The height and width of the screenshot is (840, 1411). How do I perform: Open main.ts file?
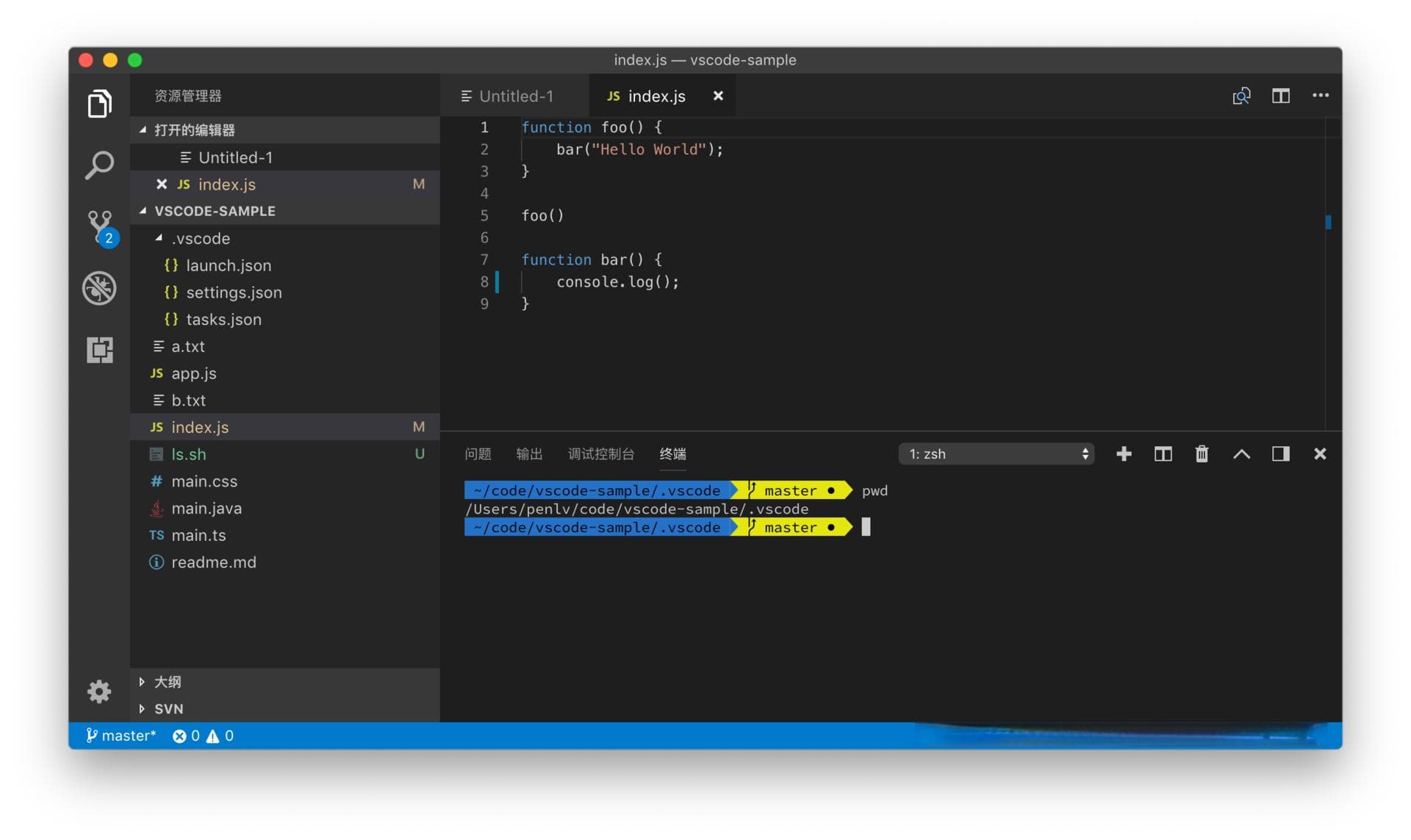(x=285, y=535)
